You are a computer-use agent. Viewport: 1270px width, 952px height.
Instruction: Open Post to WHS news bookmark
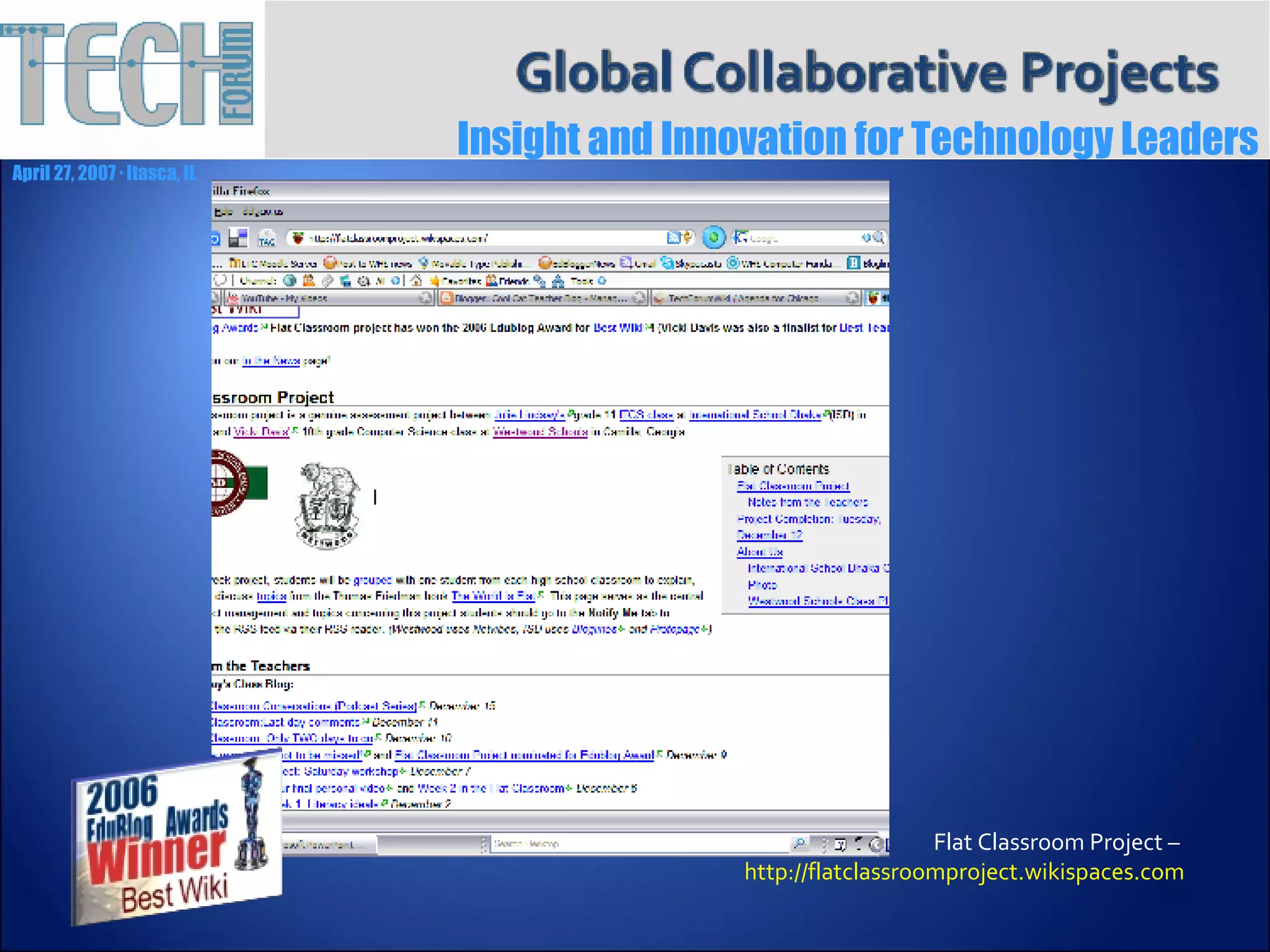tap(368, 263)
